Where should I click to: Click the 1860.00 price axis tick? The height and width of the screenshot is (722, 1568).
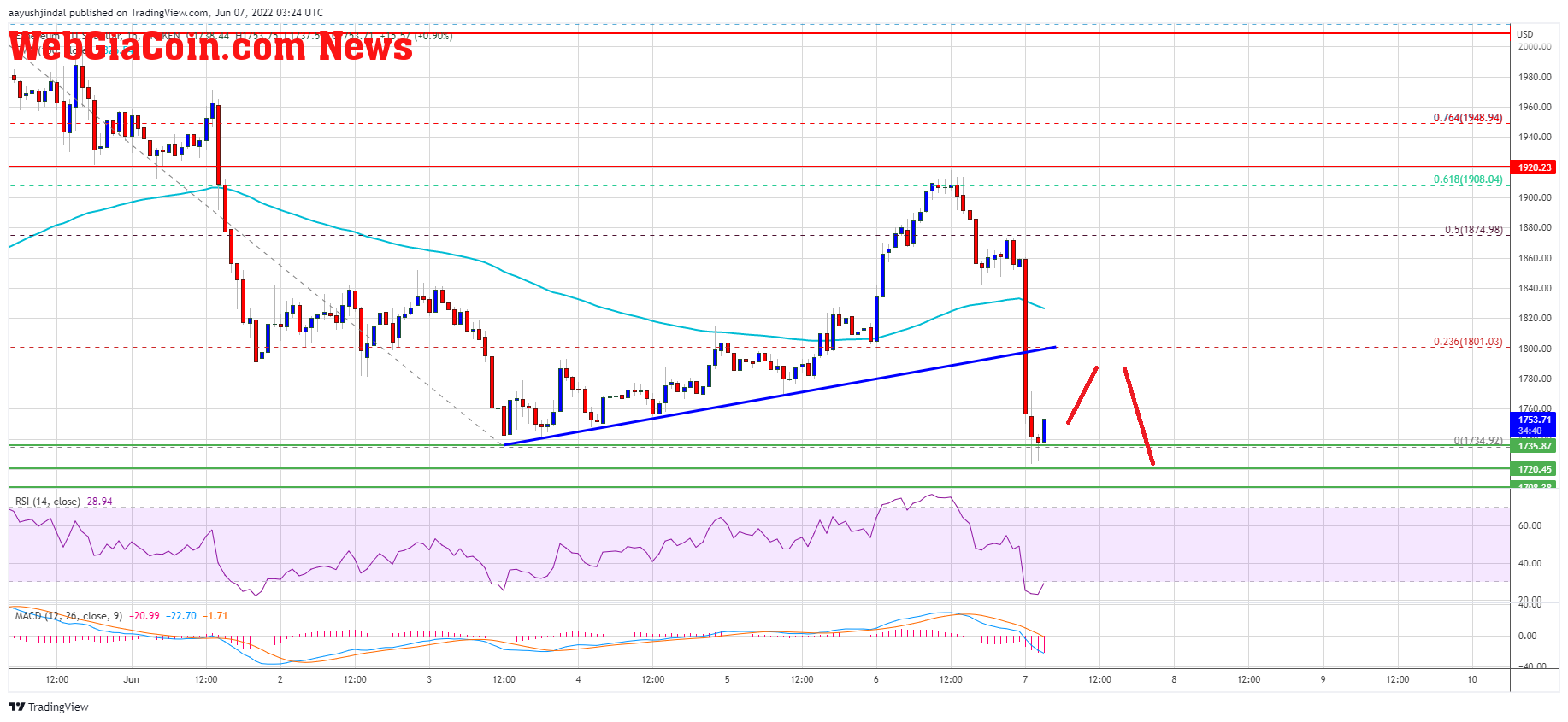1535,258
